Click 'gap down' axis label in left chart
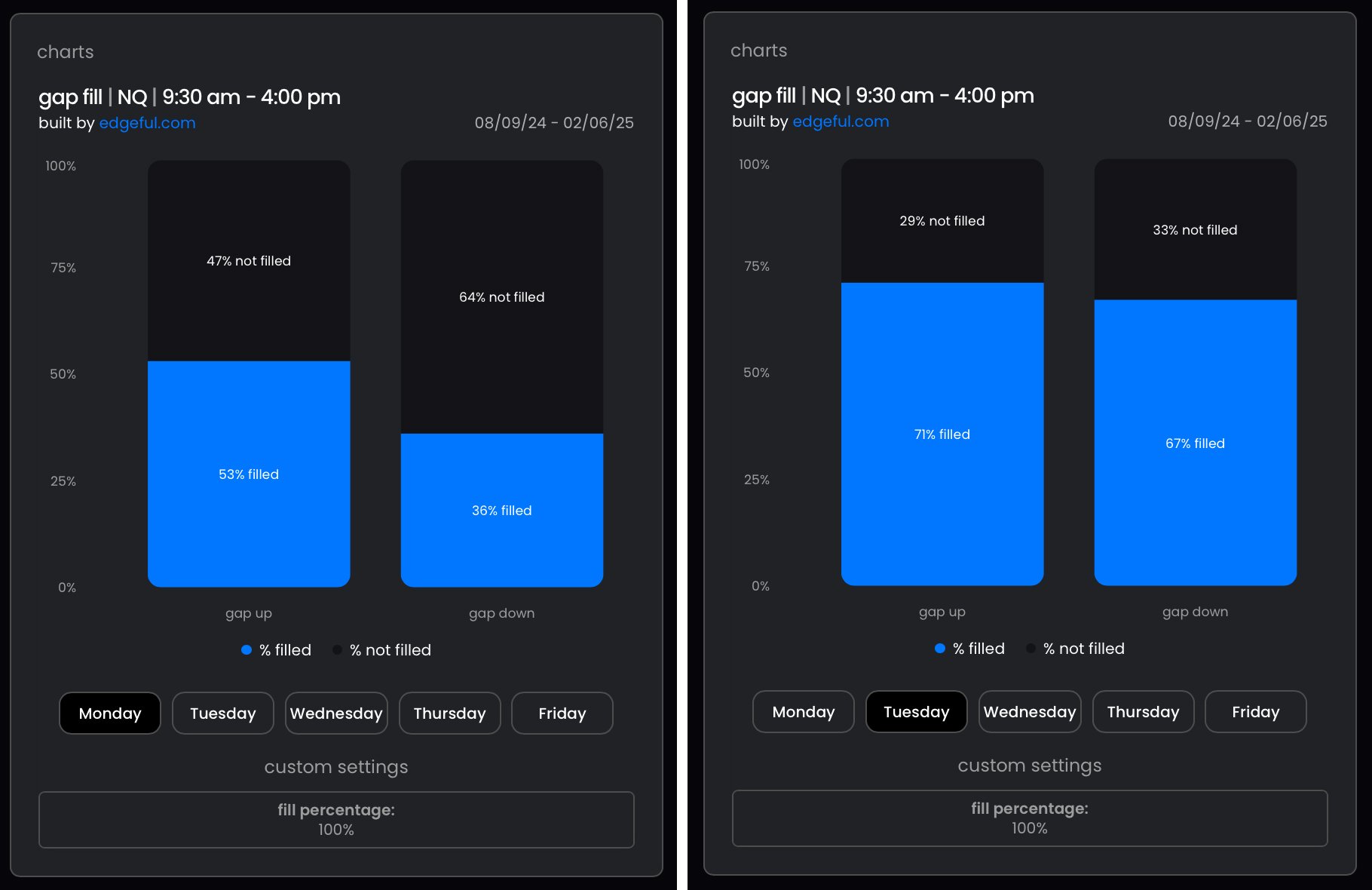 [502, 613]
